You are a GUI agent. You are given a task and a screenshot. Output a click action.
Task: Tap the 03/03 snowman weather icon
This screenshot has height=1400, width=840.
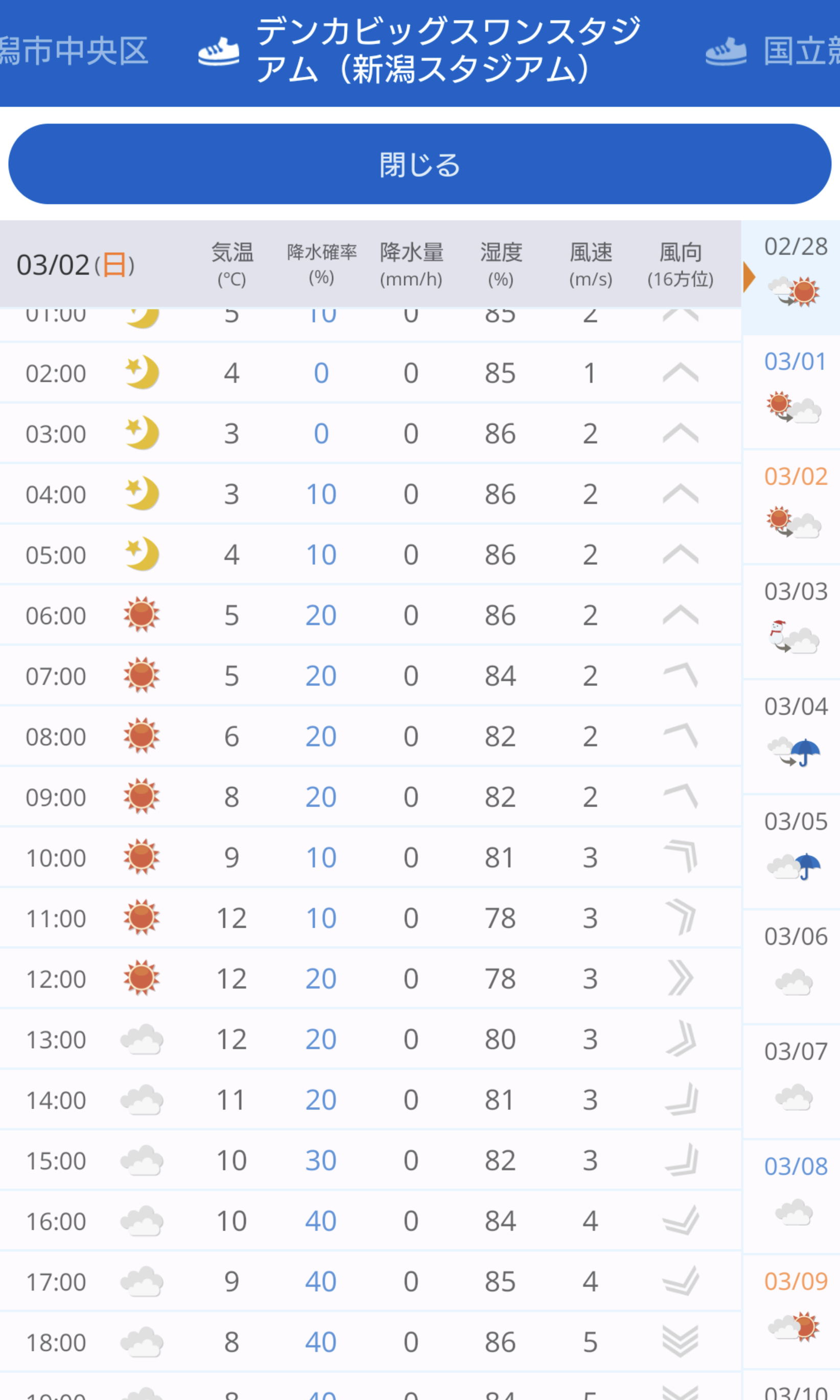tap(794, 636)
